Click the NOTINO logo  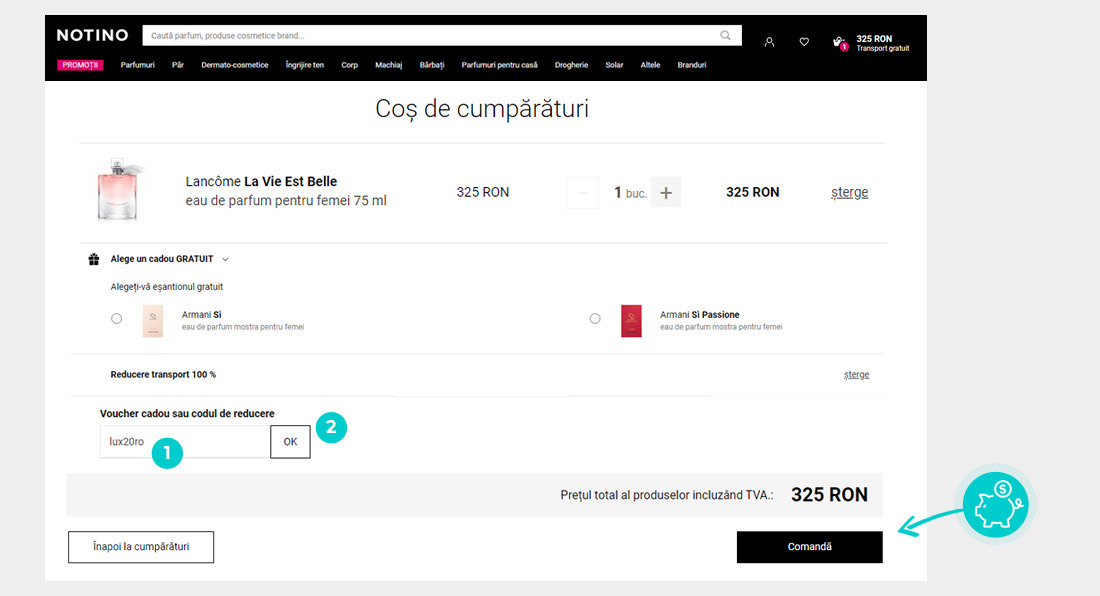(x=93, y=35)
